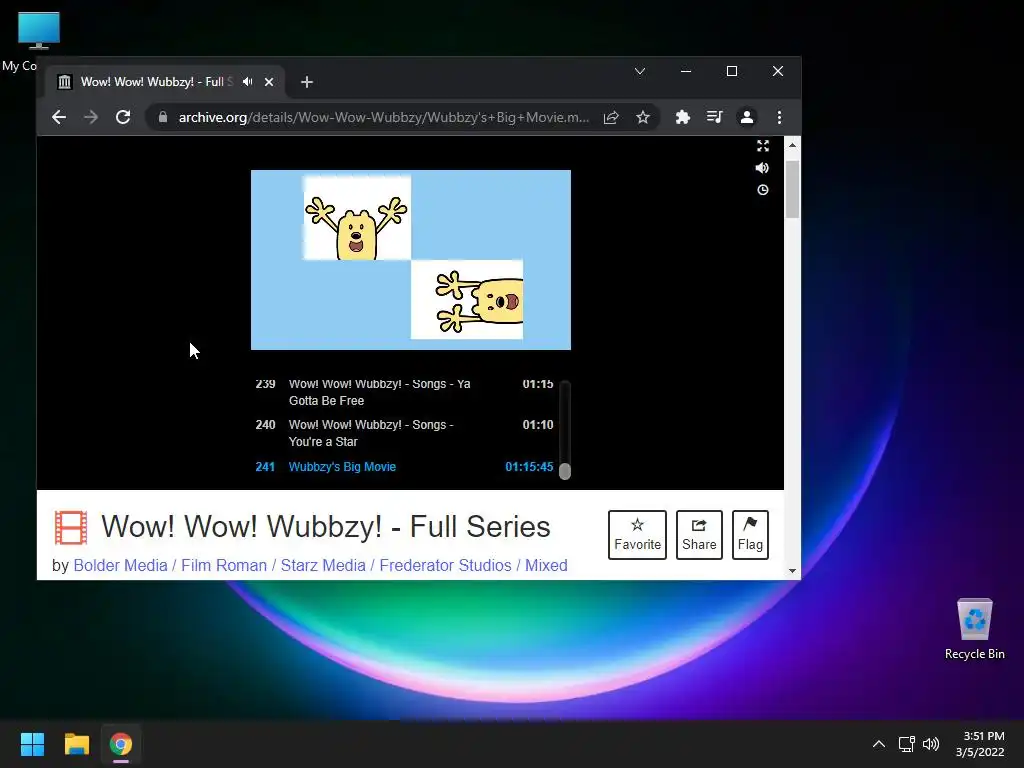Favorite this archive item
Image resolution: width=1024 pixels, height=768 pixels.
click(637, 535)
